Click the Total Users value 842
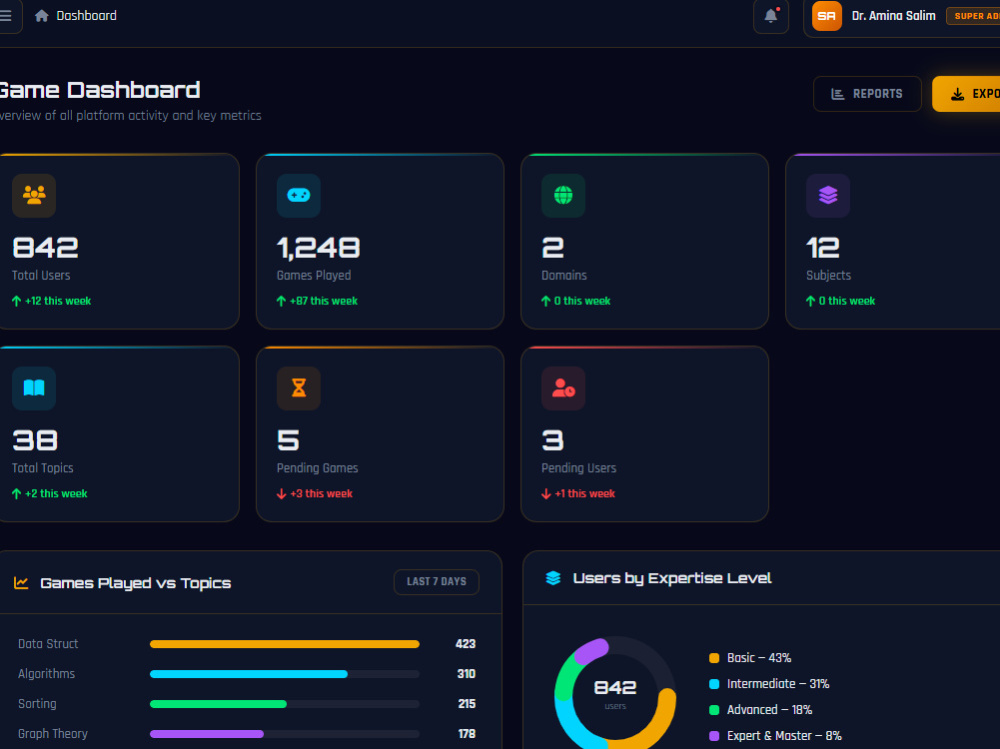This screenshot has width=1000, height=749. [45, 248]
